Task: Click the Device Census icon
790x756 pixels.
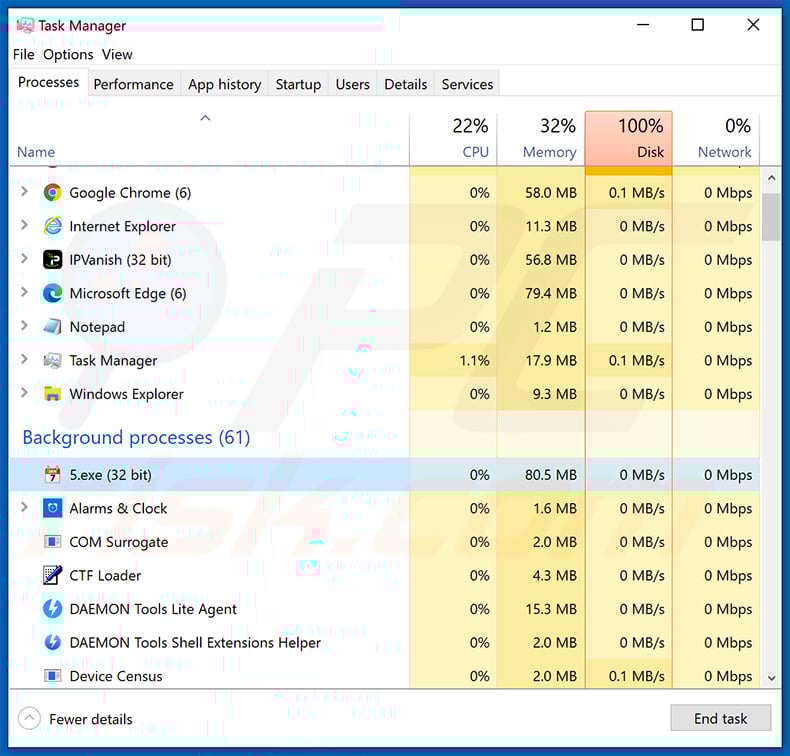Action: (52, 675)
